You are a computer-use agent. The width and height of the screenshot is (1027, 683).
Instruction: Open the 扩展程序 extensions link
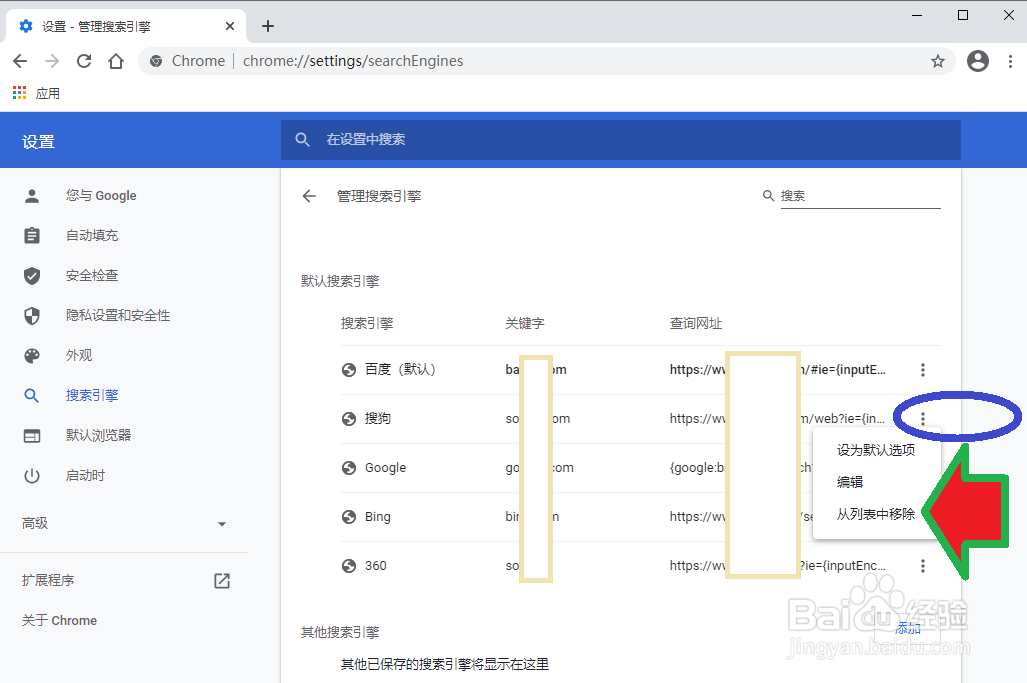pos(48,580)
